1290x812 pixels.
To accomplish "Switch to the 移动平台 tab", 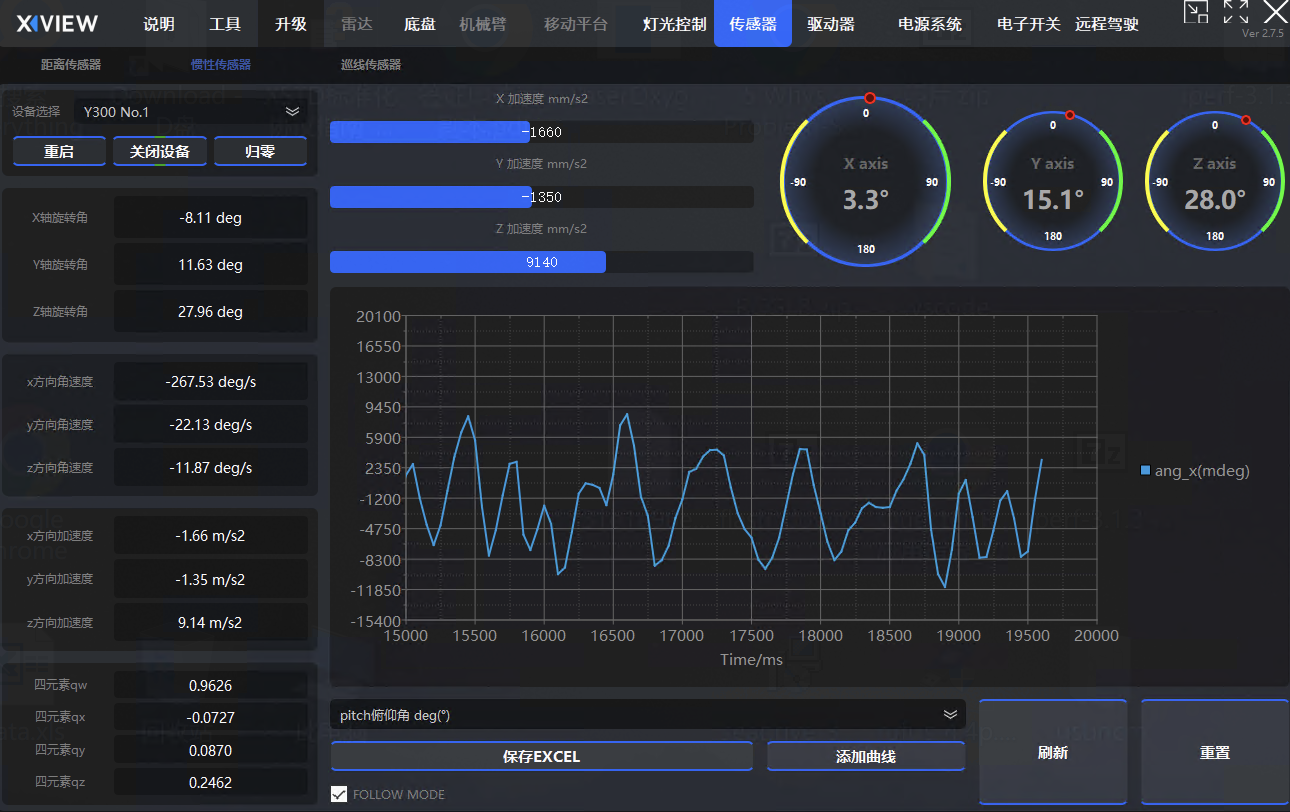I will [576, 24].
